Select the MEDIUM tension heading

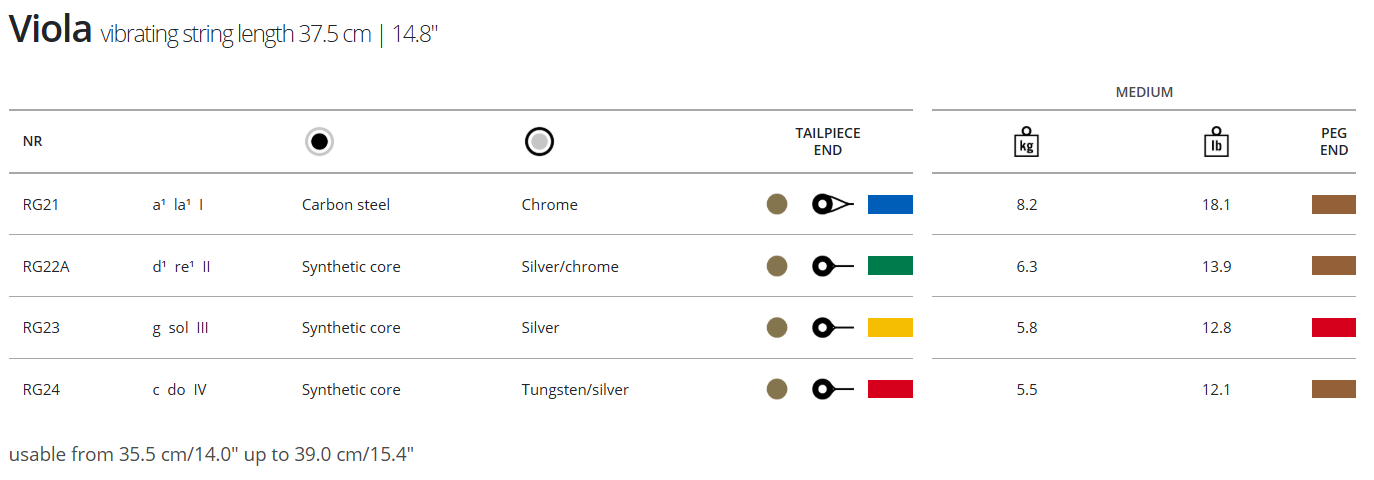(1144, 92)
